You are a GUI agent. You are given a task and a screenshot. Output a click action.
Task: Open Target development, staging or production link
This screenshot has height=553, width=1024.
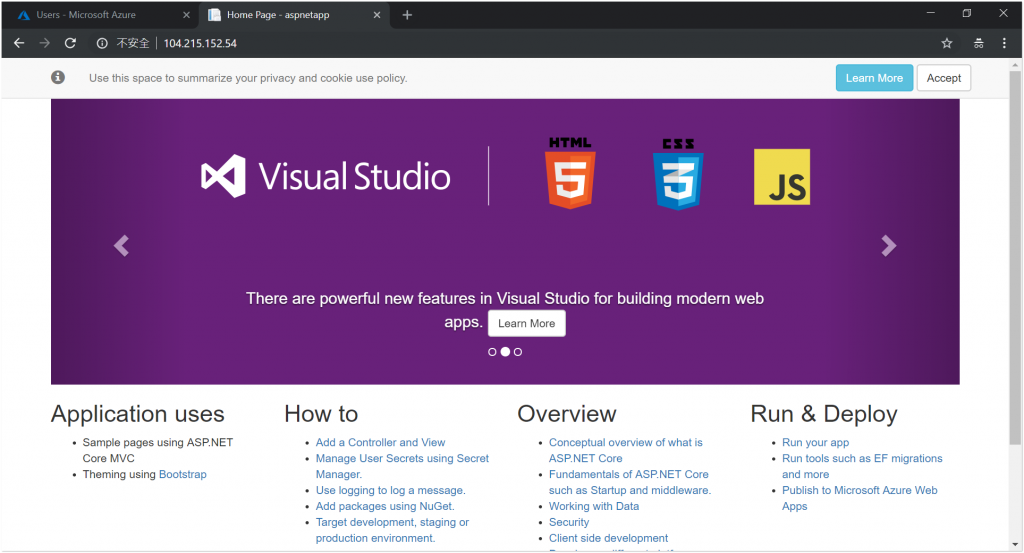392,530
